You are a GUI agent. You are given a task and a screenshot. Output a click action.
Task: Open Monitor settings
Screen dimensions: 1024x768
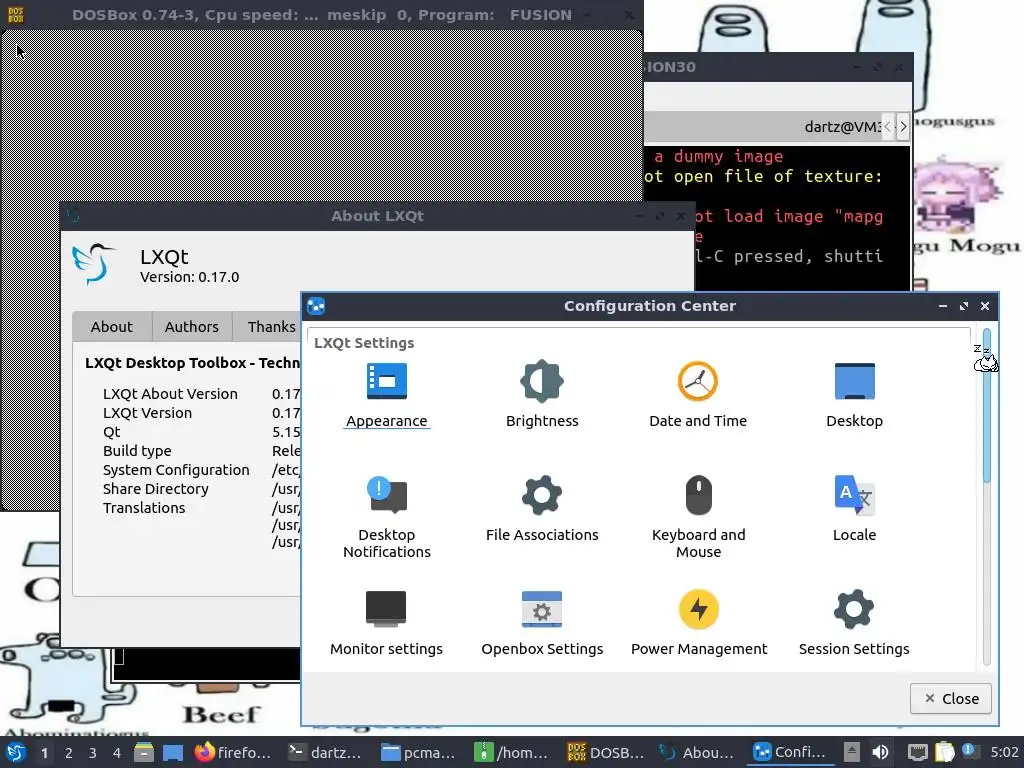pyautogui.click(x=386, y=622)
